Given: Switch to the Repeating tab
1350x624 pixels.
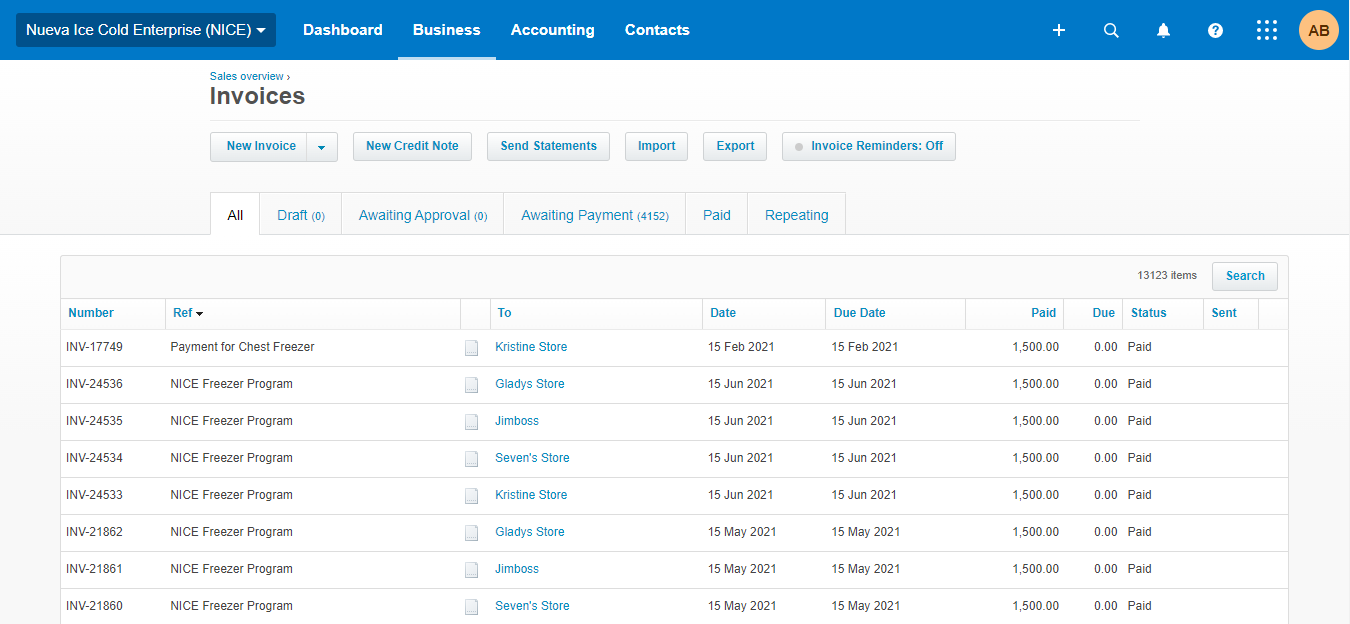Looking at the screenshot, I should click(797, 215).
